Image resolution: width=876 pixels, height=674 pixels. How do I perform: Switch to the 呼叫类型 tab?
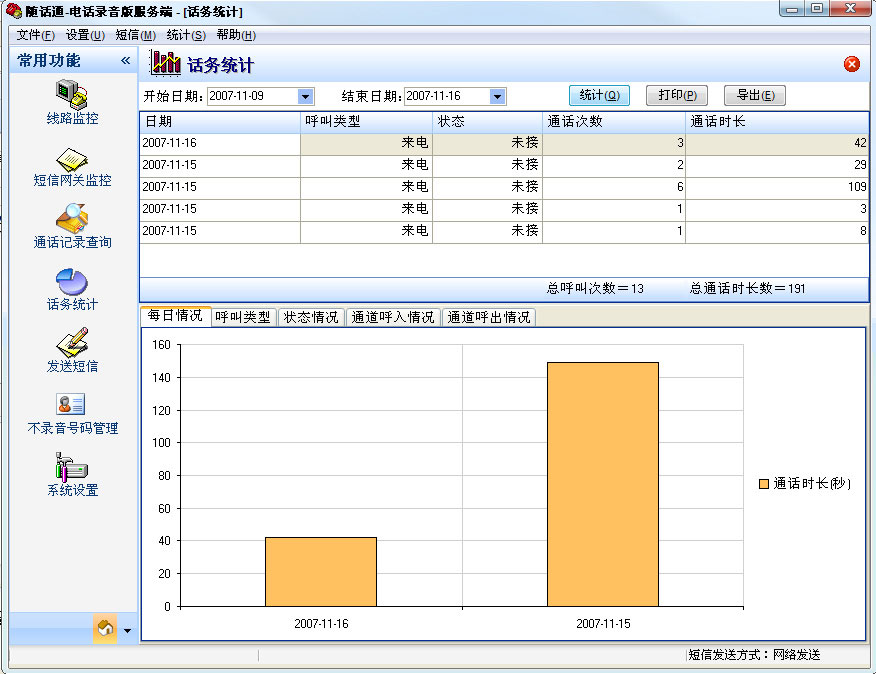pos(243,317)
